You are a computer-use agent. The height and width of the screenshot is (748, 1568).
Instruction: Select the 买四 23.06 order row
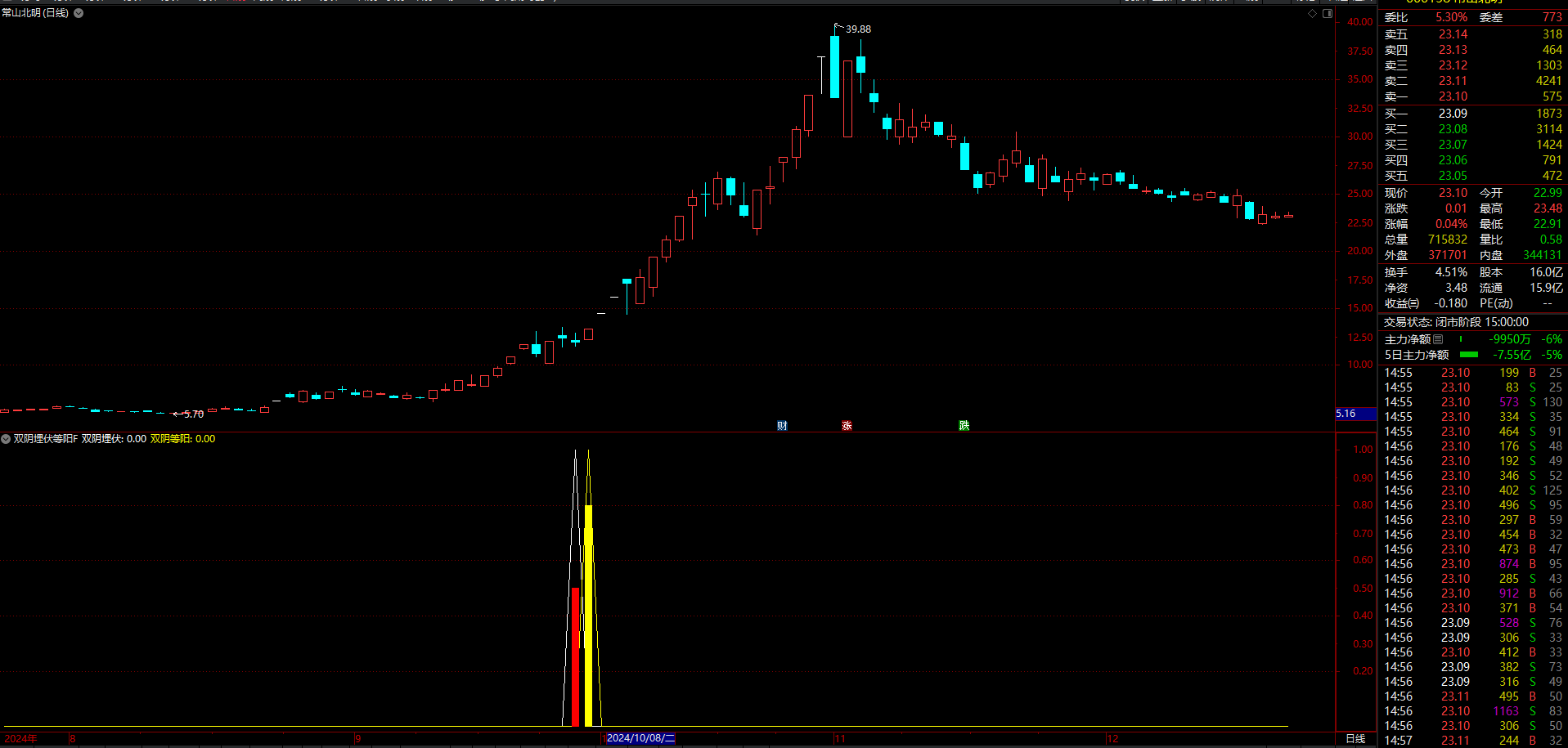tap(1472, 160)
